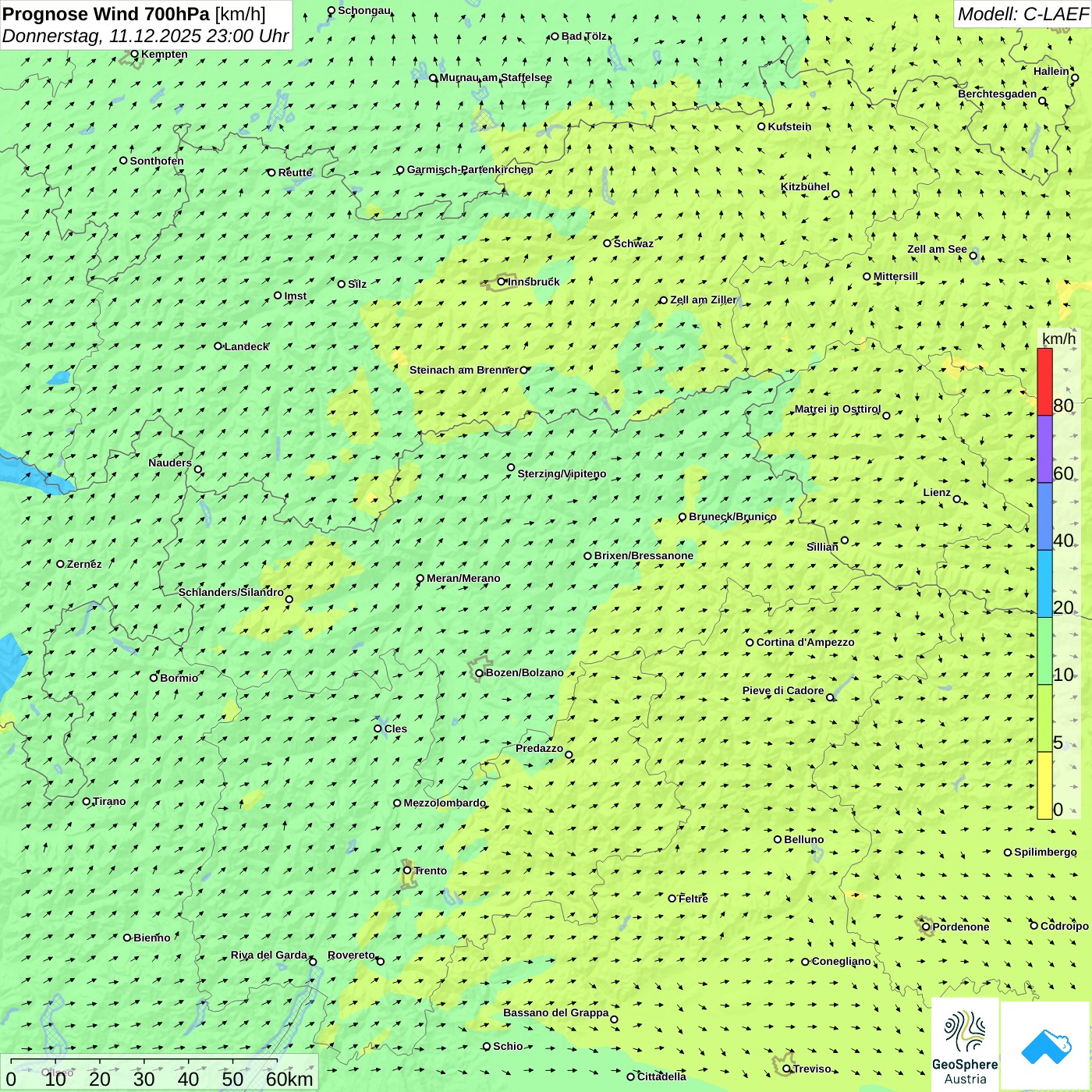The height and width of the screenshot is (1092, 1092).
Task: Click the date 'Donnerstag, 11.12.2025 23:00 Uhr'
Action: point(146,36)
